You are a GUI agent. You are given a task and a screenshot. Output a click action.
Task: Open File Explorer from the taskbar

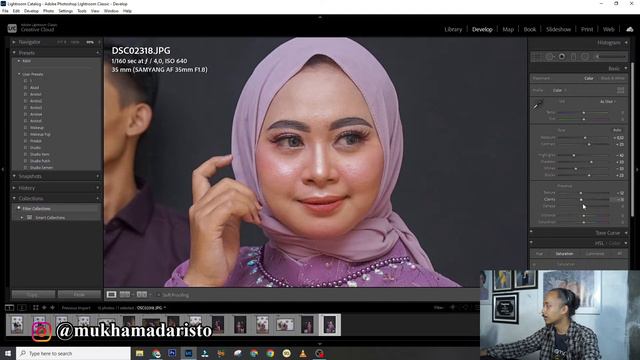140,353
